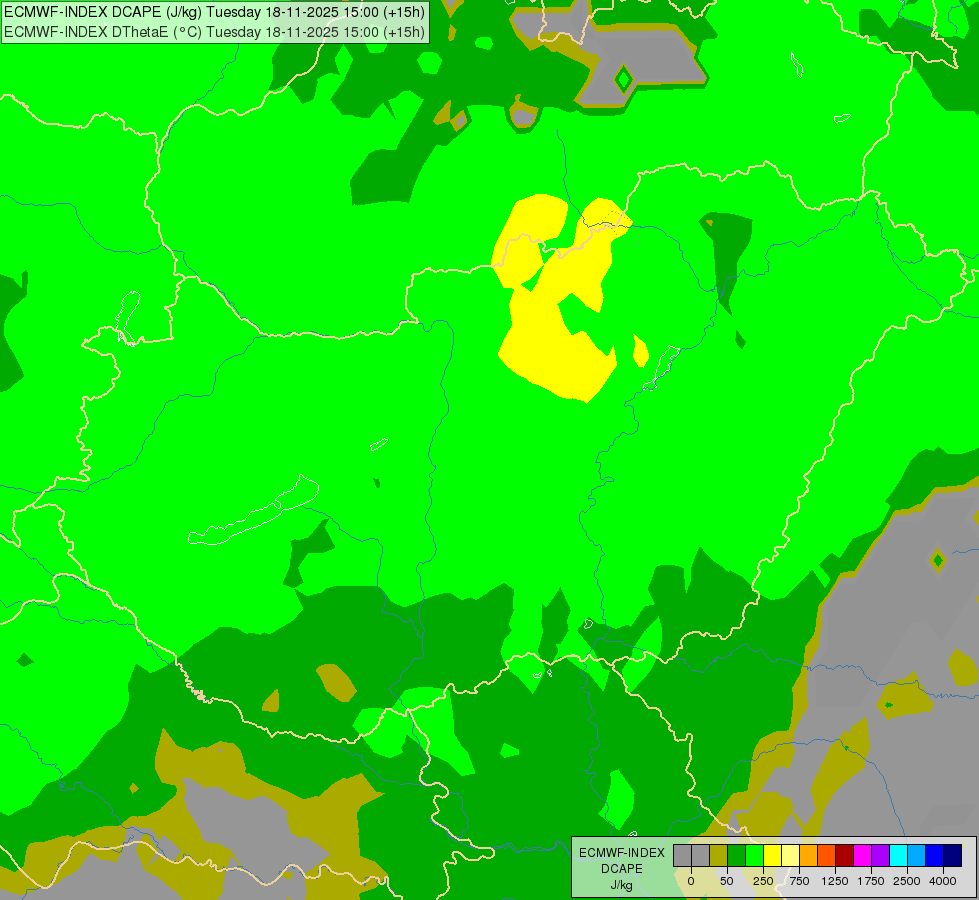
Task: Select the pale yellow legend swatch
Action: [790, 856]
